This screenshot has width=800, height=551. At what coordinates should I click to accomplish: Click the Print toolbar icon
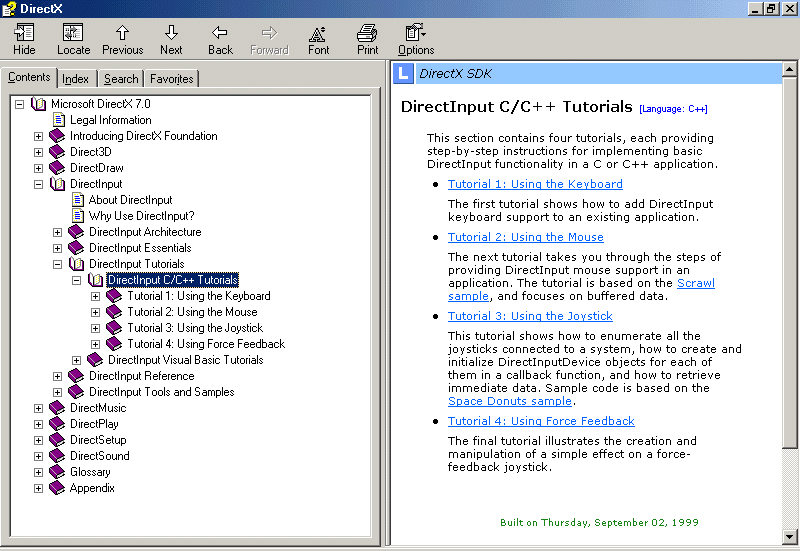tap(367, 33)
